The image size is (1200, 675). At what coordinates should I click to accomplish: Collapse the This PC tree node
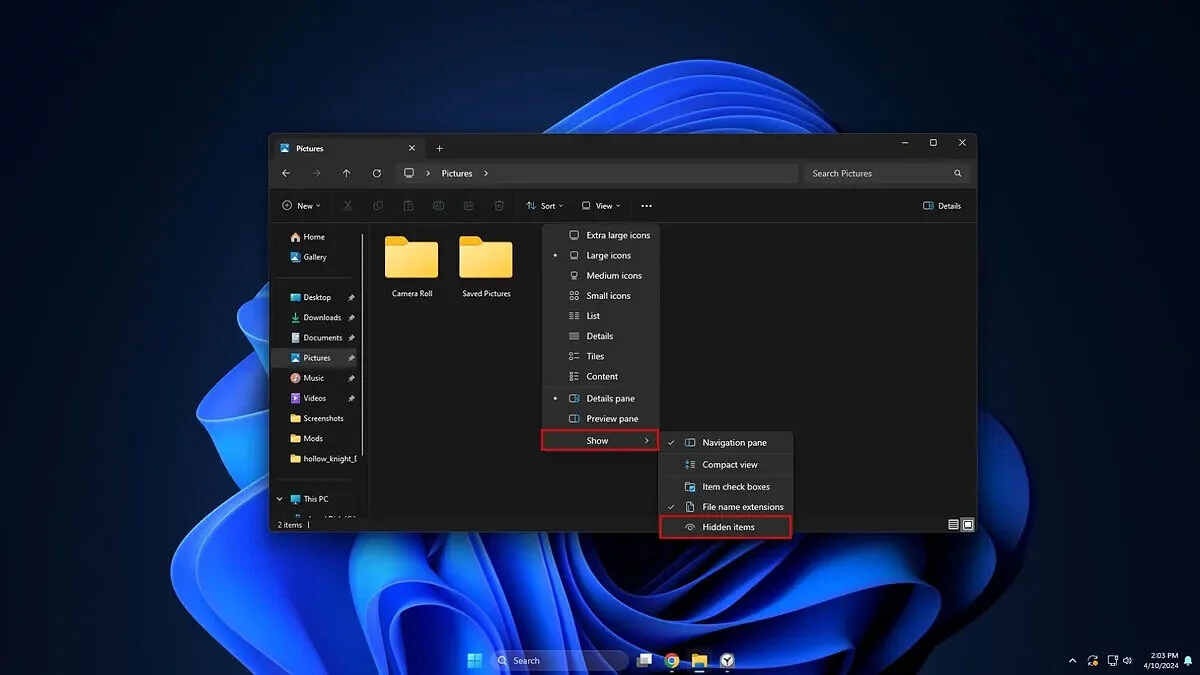point(279,499)
